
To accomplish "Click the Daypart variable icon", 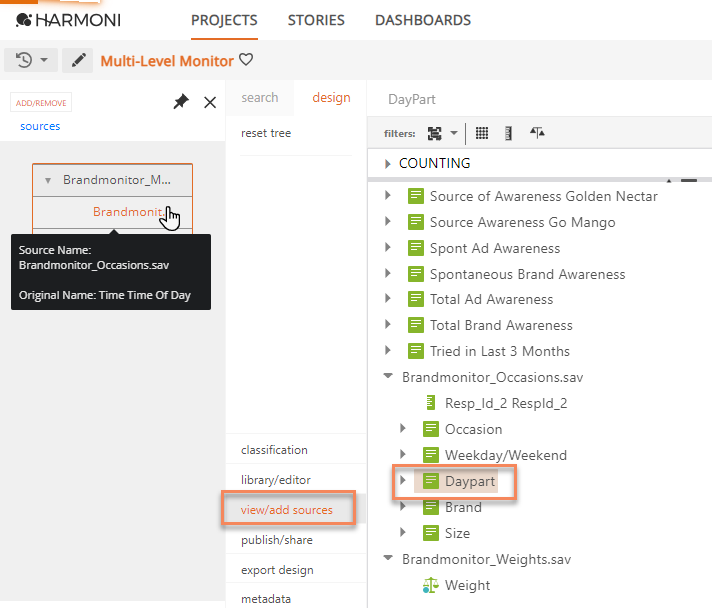I will click(x=430, y=481).
